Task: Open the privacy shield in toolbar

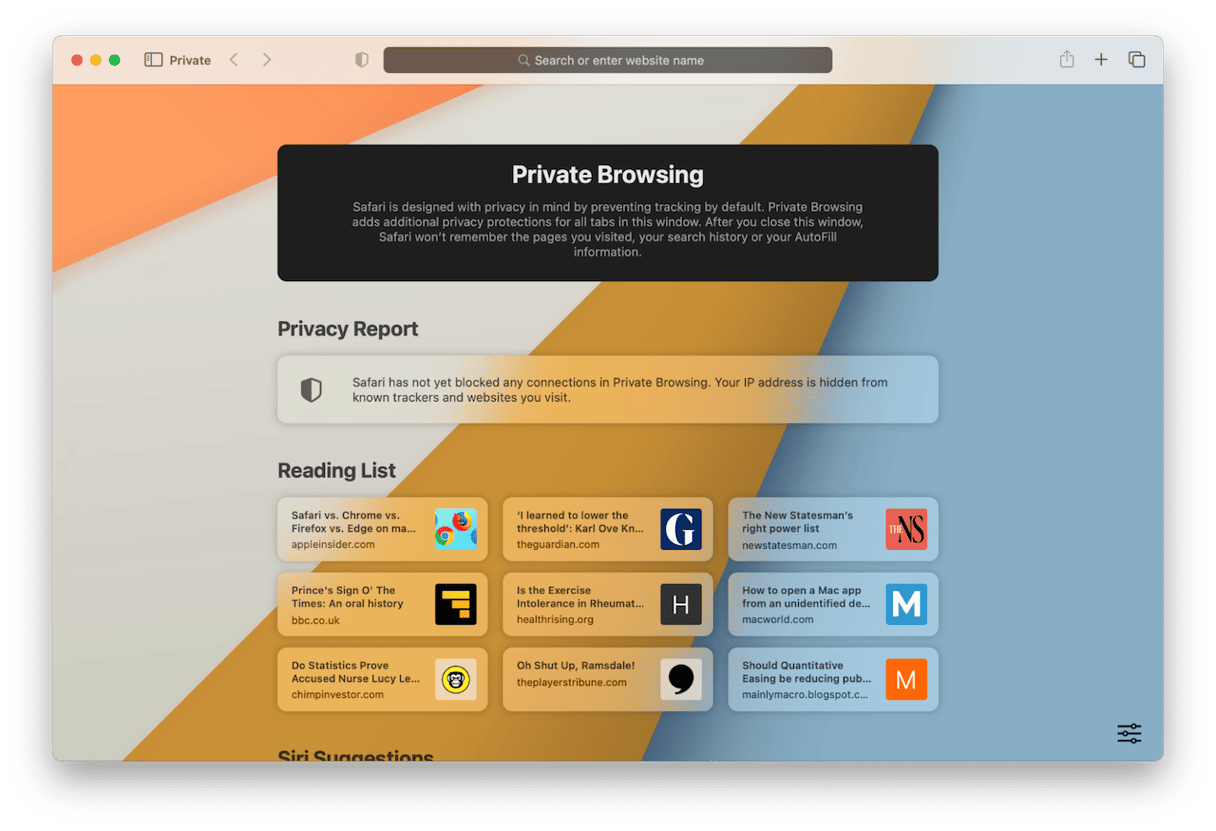Action: coord(362,60)
